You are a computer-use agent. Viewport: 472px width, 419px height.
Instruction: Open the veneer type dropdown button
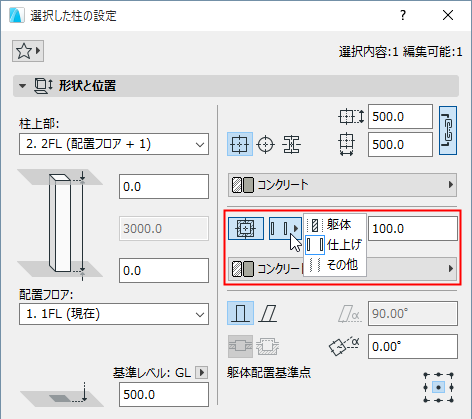click(x=285, y=228)
